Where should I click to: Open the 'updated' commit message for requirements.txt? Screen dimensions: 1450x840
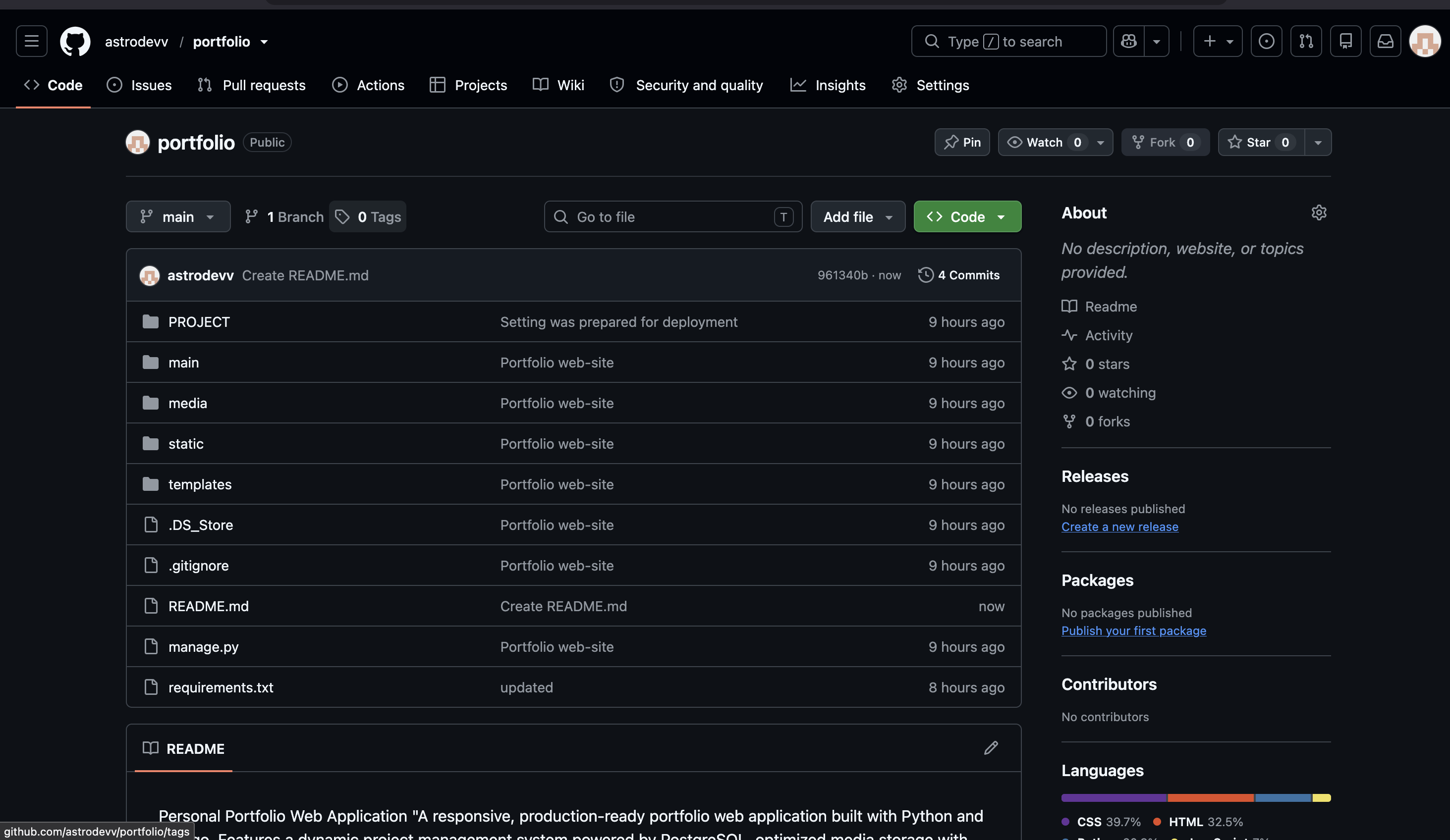[526, 687]
